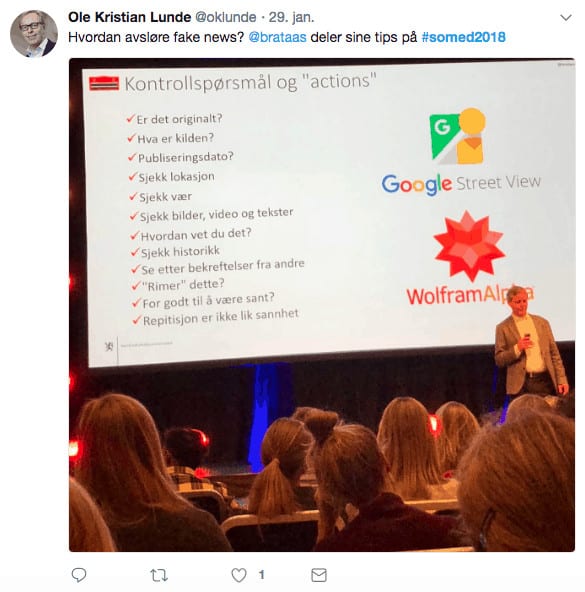Open the 29. jan. timestamp link
The height and width of the screenshot is (592, 585).
(291, 17)
